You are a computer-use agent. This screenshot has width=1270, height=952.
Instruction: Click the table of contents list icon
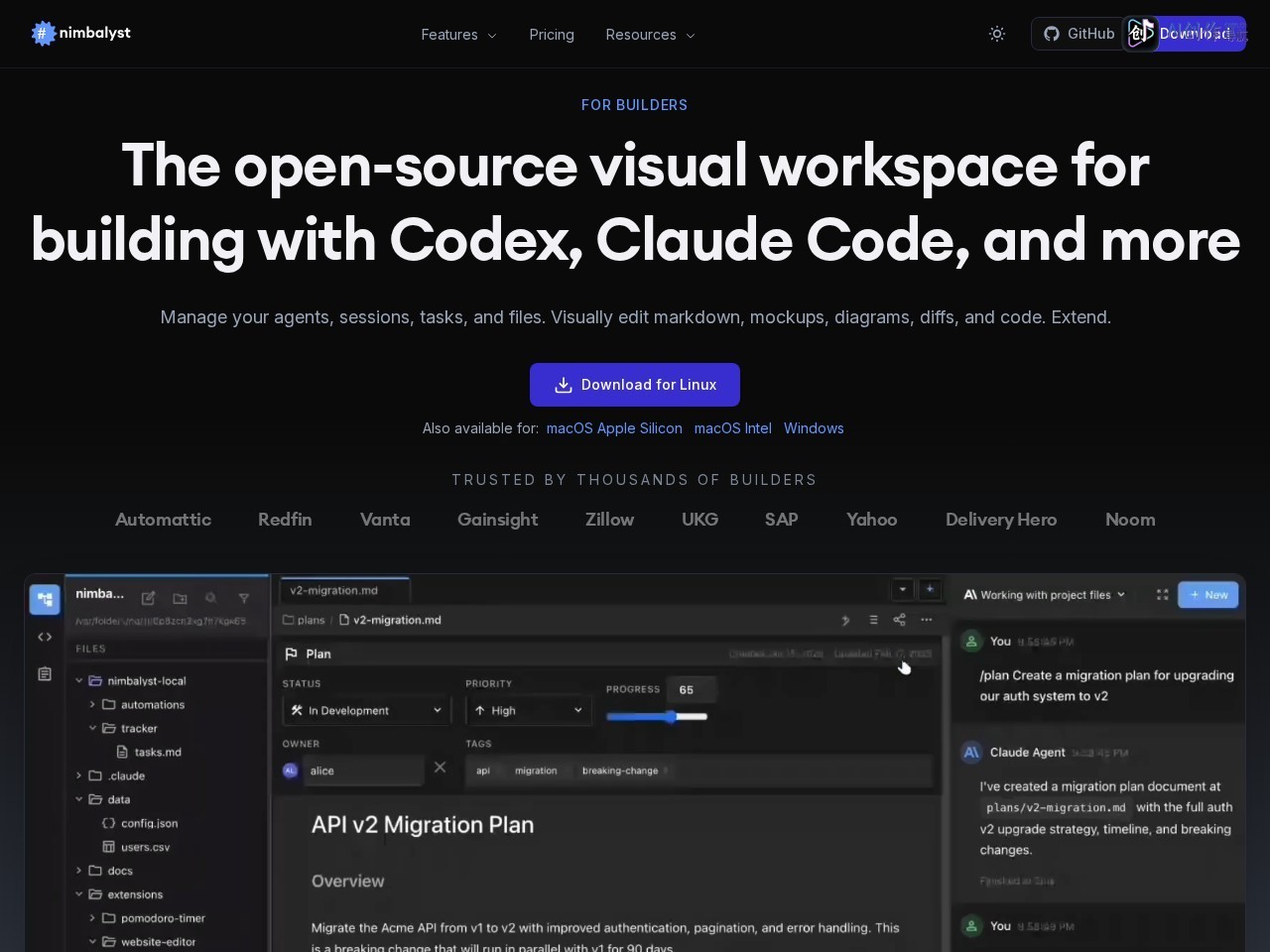(x=873, y=621)
